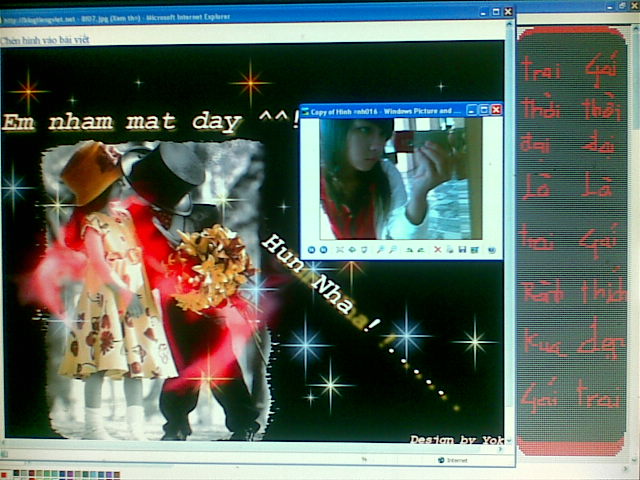Screen dimensions: 640x480
Task: Minimize the Windows Picture Viewer window
Action: [472, 110]
